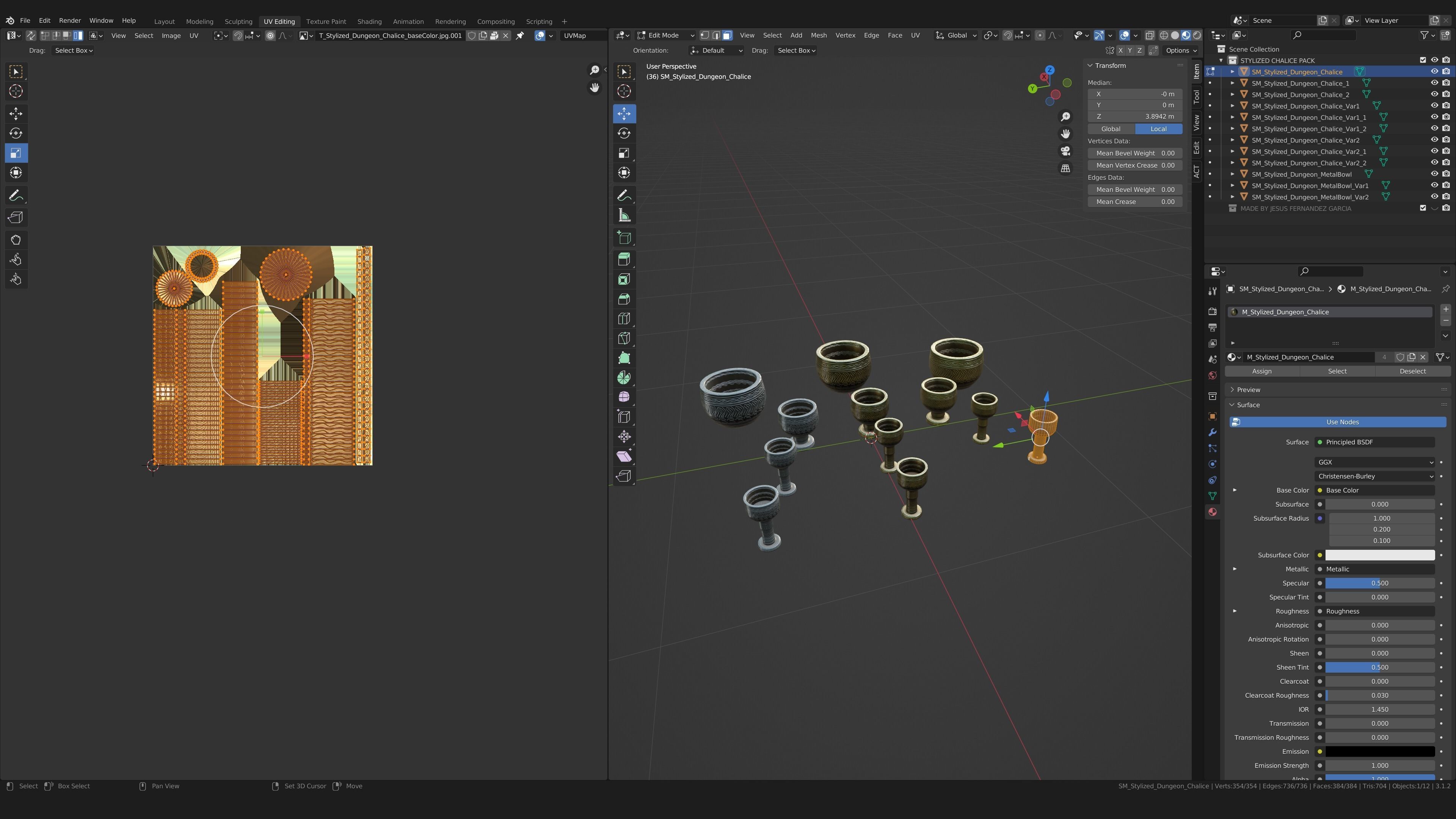Switch to the Shading workspace tab
1456x819 pixels.
coord(369,22)
